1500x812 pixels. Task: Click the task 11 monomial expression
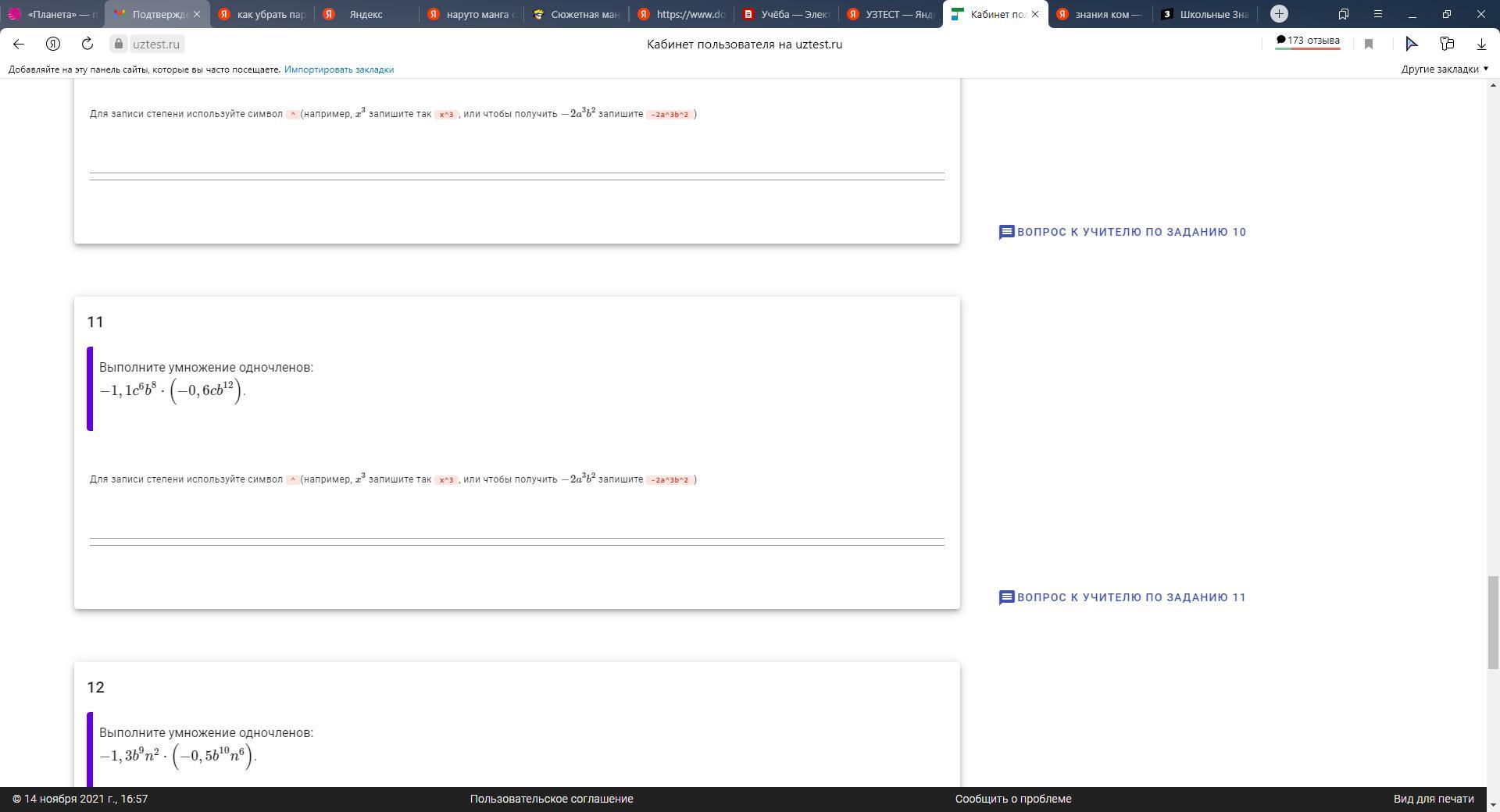[x=173, y=390]
